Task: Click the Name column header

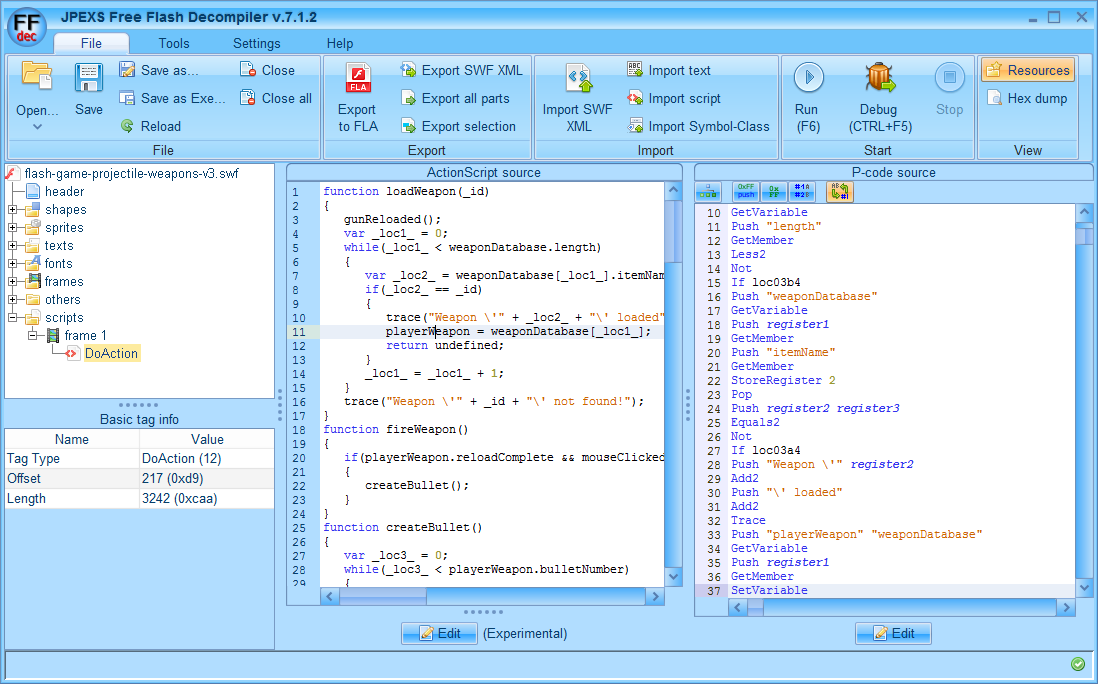Action: tap(72, 439)
